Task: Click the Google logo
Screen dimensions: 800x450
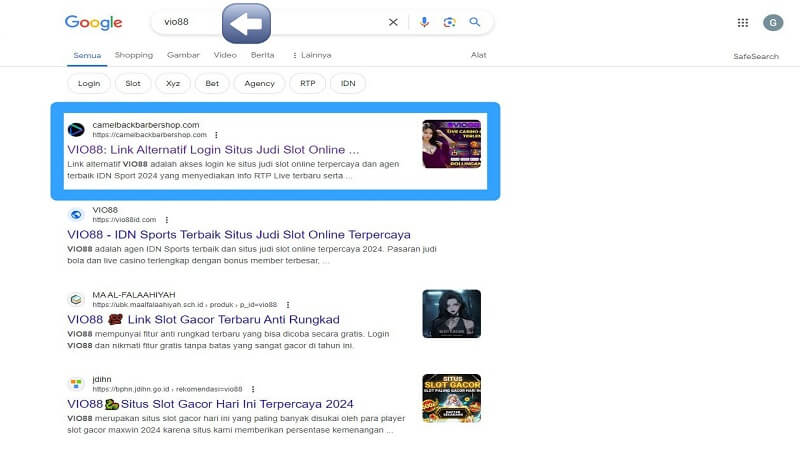Action: coord(93,22)
